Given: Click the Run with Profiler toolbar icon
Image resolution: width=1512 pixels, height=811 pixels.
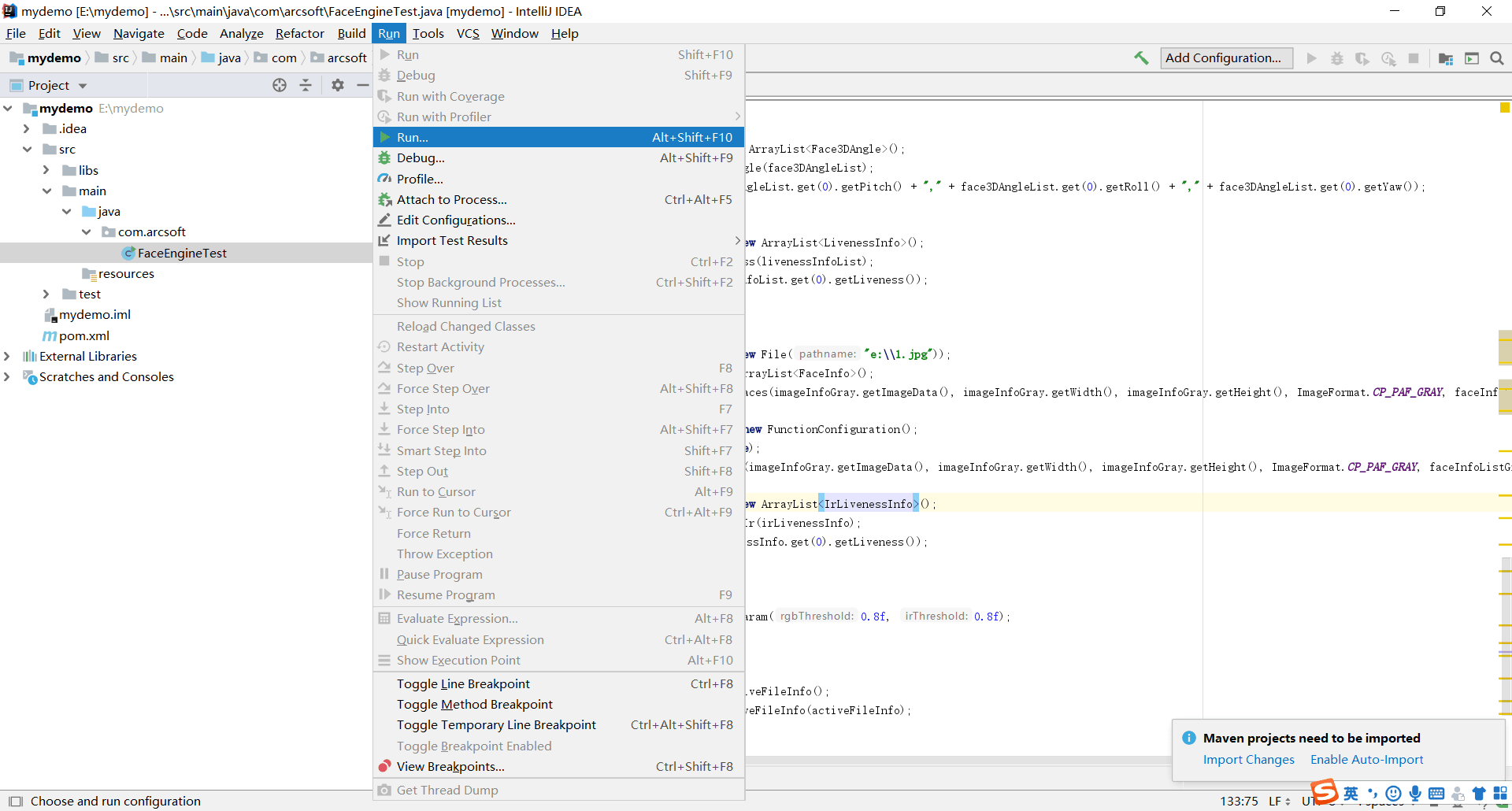Looking at the screenshot, I should pyautogui.click(x=1388, y=58).
